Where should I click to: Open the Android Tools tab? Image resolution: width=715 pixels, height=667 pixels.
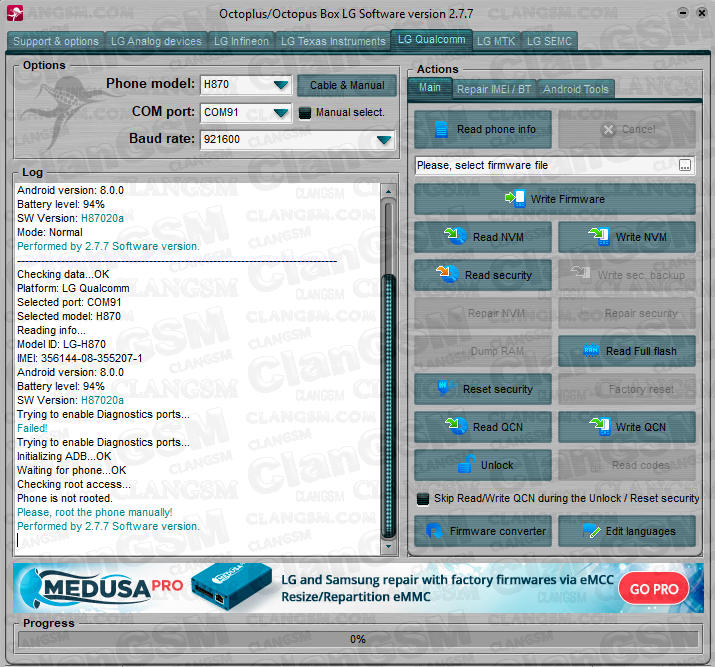[575, 89]
